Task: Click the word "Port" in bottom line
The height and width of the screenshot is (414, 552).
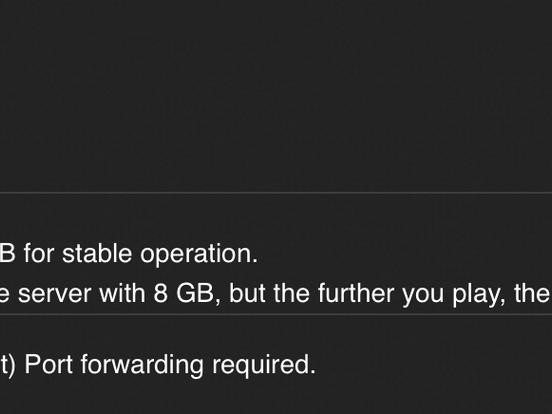Action: [x=49, y=364]
